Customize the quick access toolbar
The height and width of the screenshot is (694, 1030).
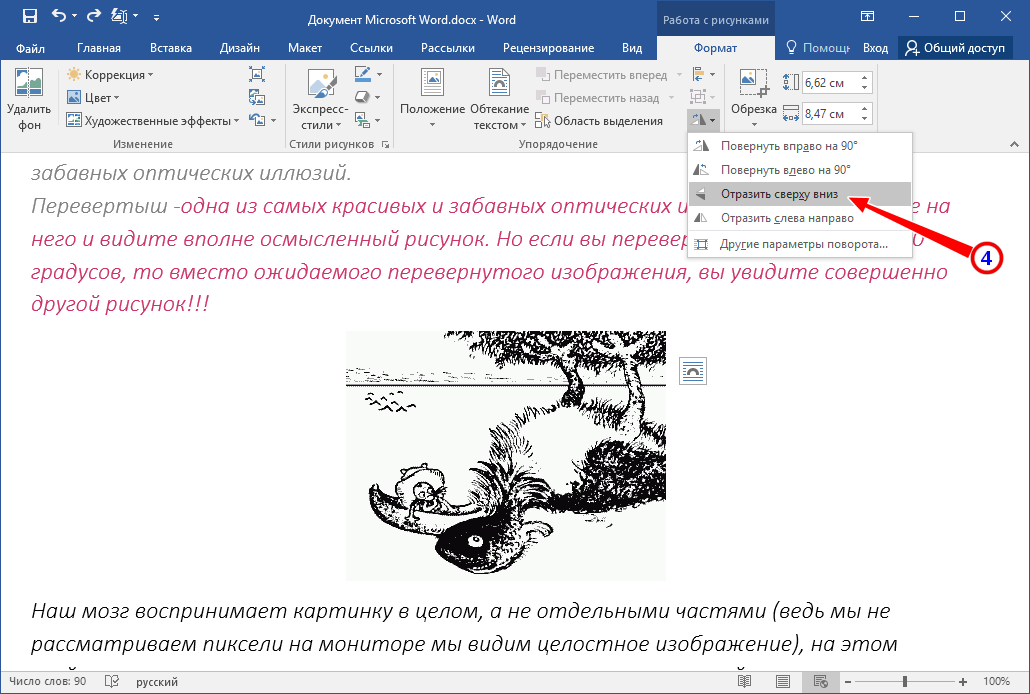point(156,18)
